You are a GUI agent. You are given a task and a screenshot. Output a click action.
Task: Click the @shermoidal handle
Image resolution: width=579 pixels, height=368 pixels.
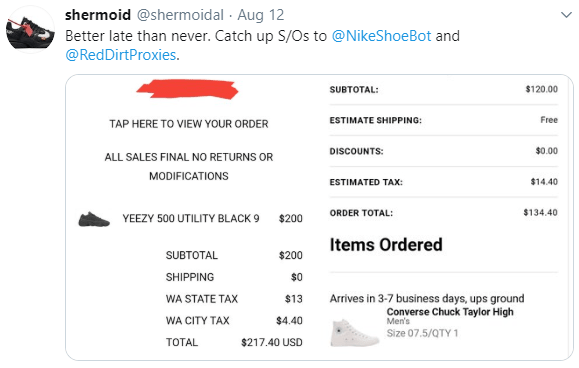180,15
